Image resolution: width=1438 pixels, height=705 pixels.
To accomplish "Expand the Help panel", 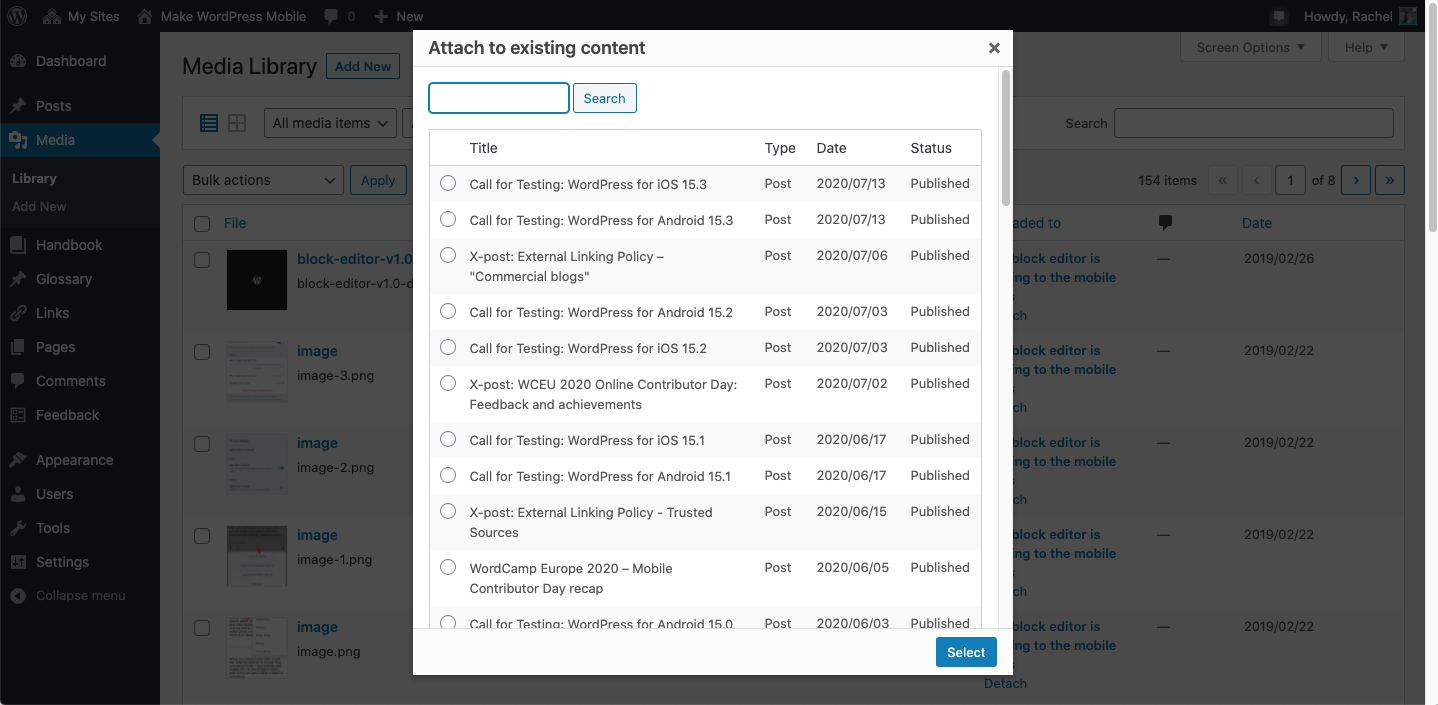I will tap(1366, 47).
